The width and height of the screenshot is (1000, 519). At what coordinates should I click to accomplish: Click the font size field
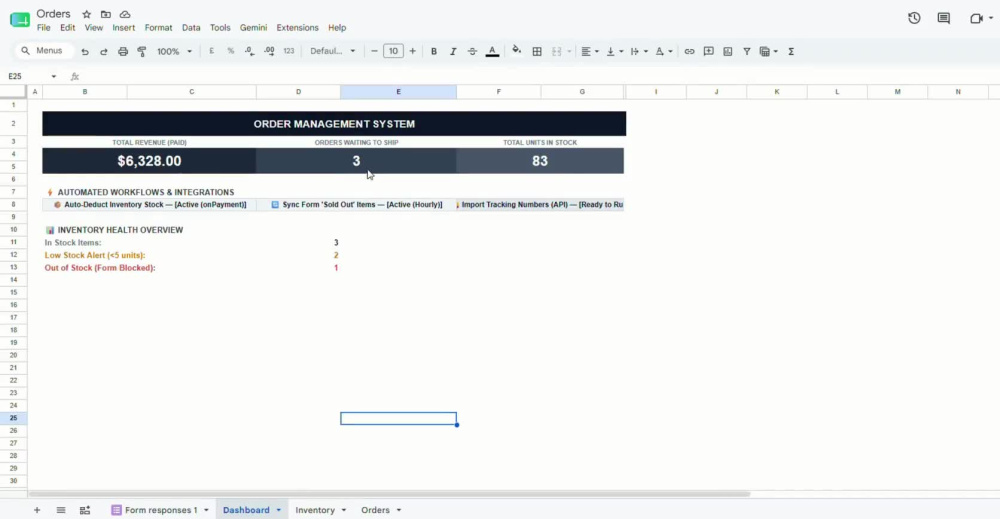393,51
